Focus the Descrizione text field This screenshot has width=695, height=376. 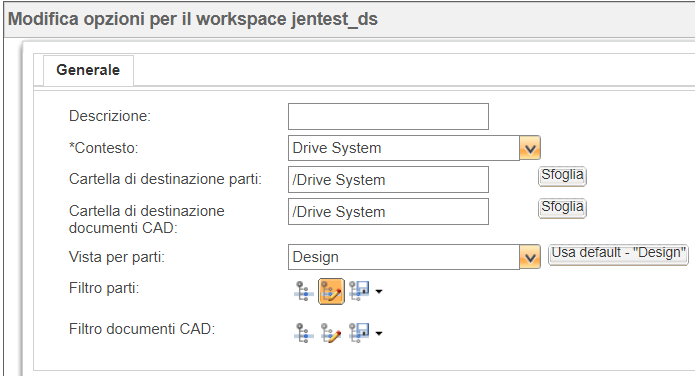pos(388,117)
